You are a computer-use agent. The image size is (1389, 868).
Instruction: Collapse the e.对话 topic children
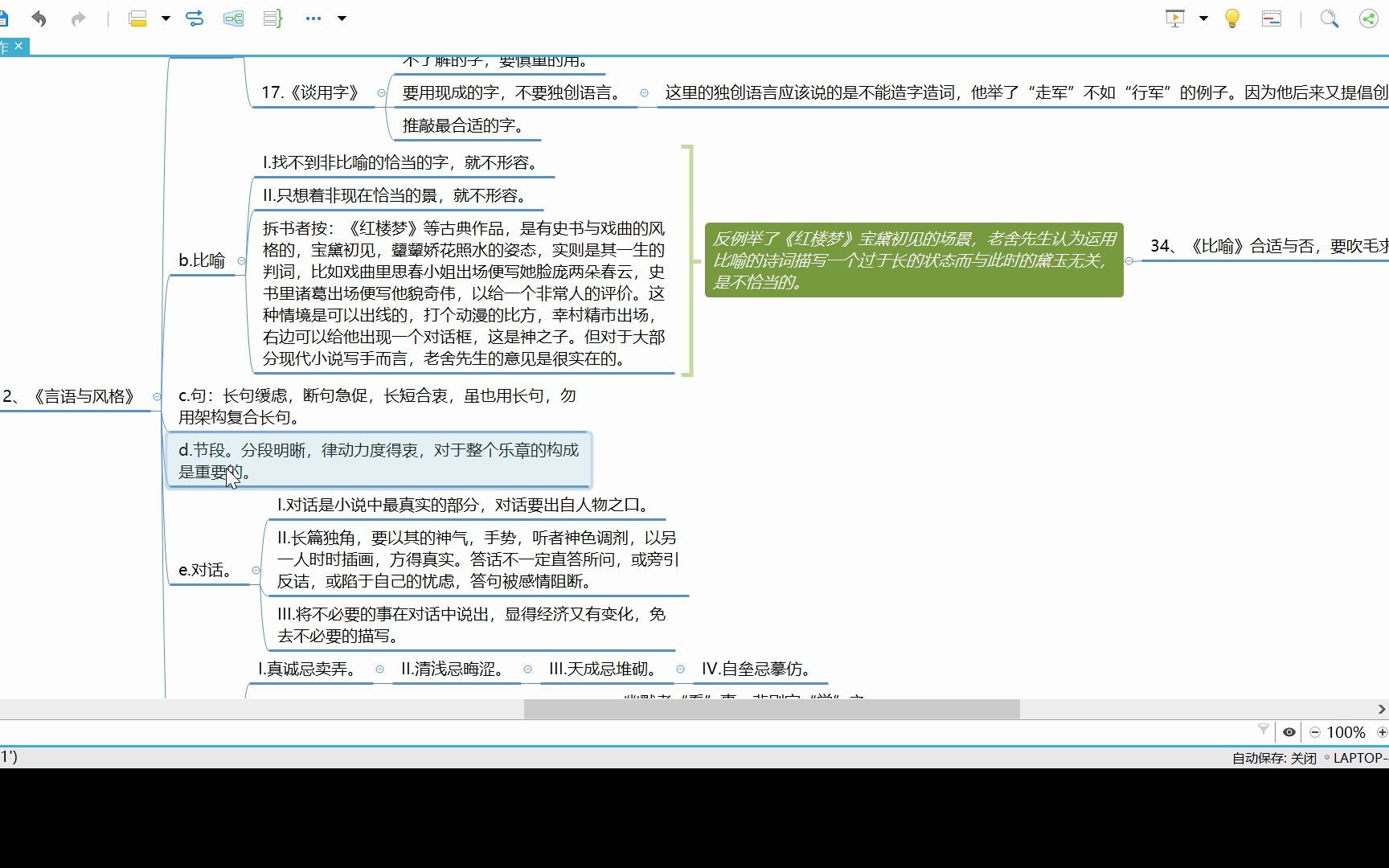(x=256, y=570)
